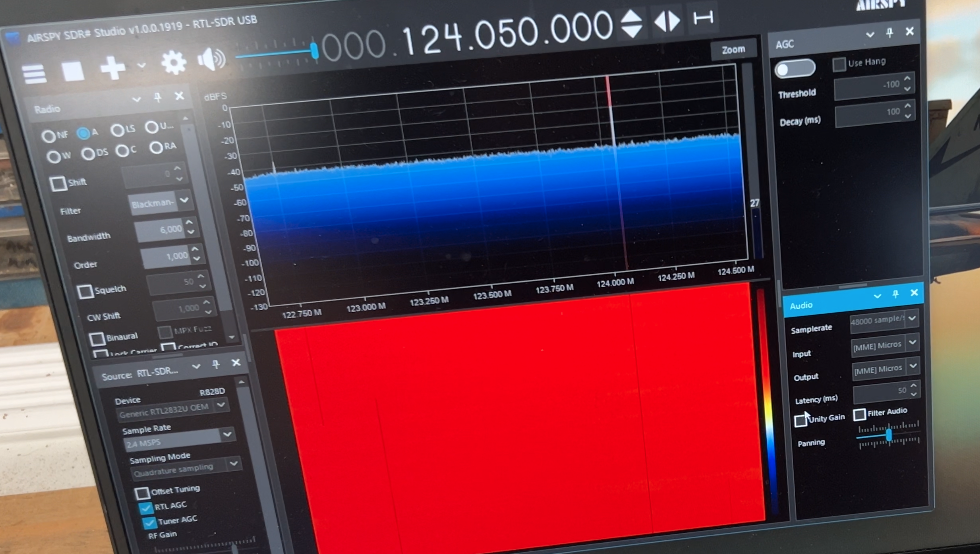Mute audio with the speaker icon
This screenshot has height=554, width=980.
211,59
